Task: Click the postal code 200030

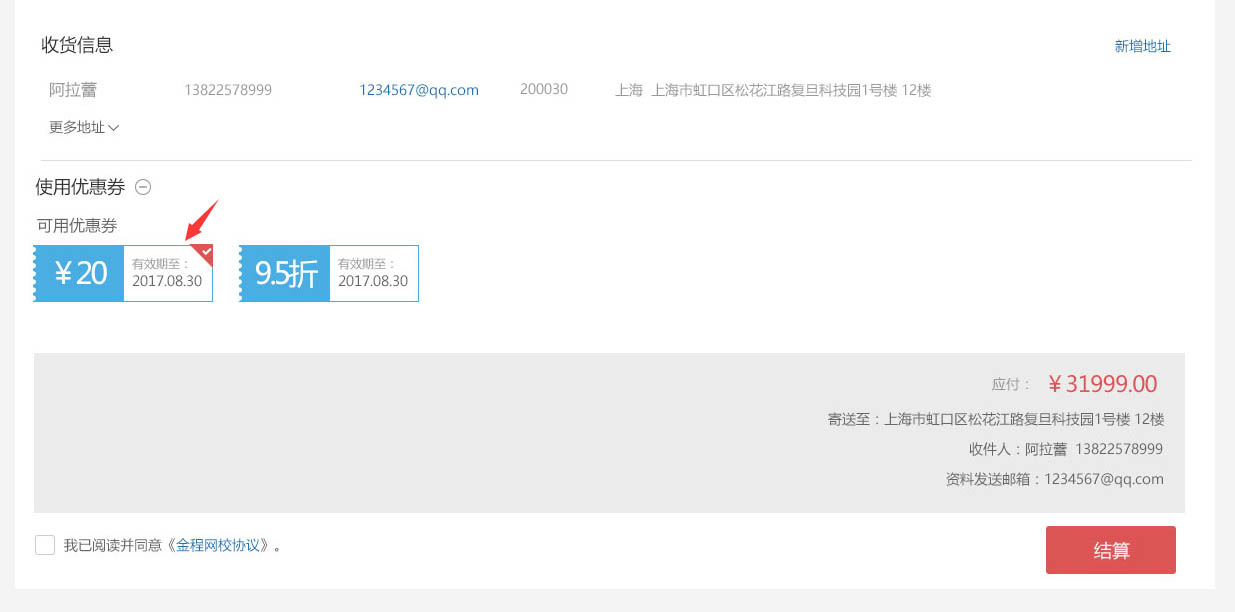Action: [544, 90]
